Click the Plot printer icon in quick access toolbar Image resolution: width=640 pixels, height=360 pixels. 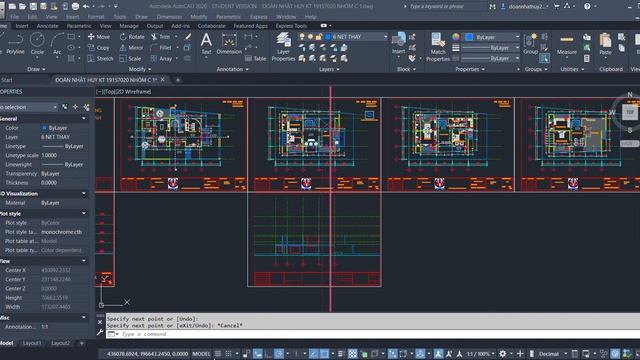click(76, 7)
